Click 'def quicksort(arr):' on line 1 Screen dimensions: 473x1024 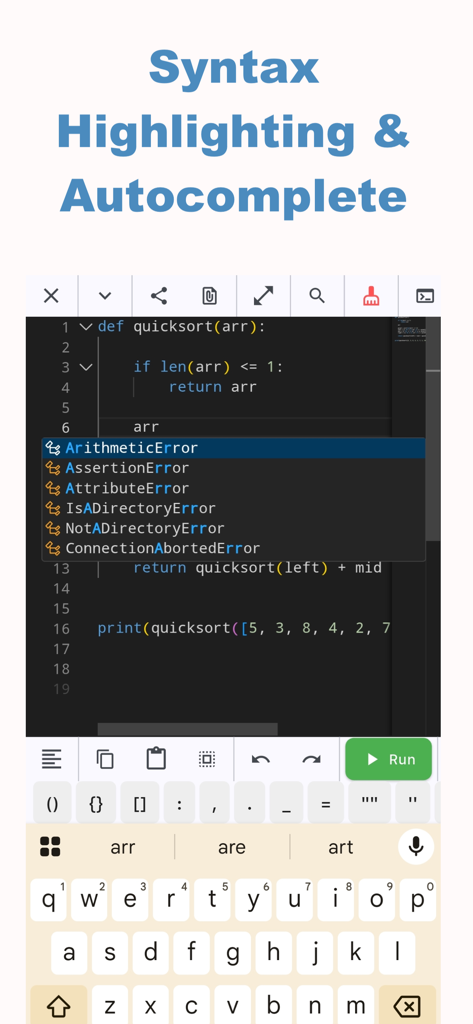pos(182,327)
